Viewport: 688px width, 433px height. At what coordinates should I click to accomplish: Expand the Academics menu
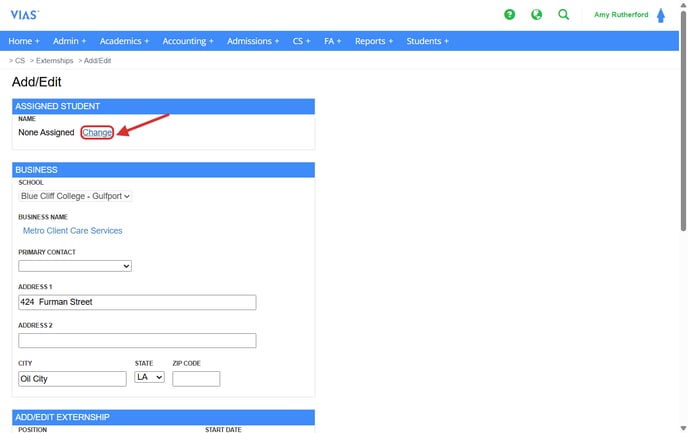pyautogui.click(x=124, y=41)
